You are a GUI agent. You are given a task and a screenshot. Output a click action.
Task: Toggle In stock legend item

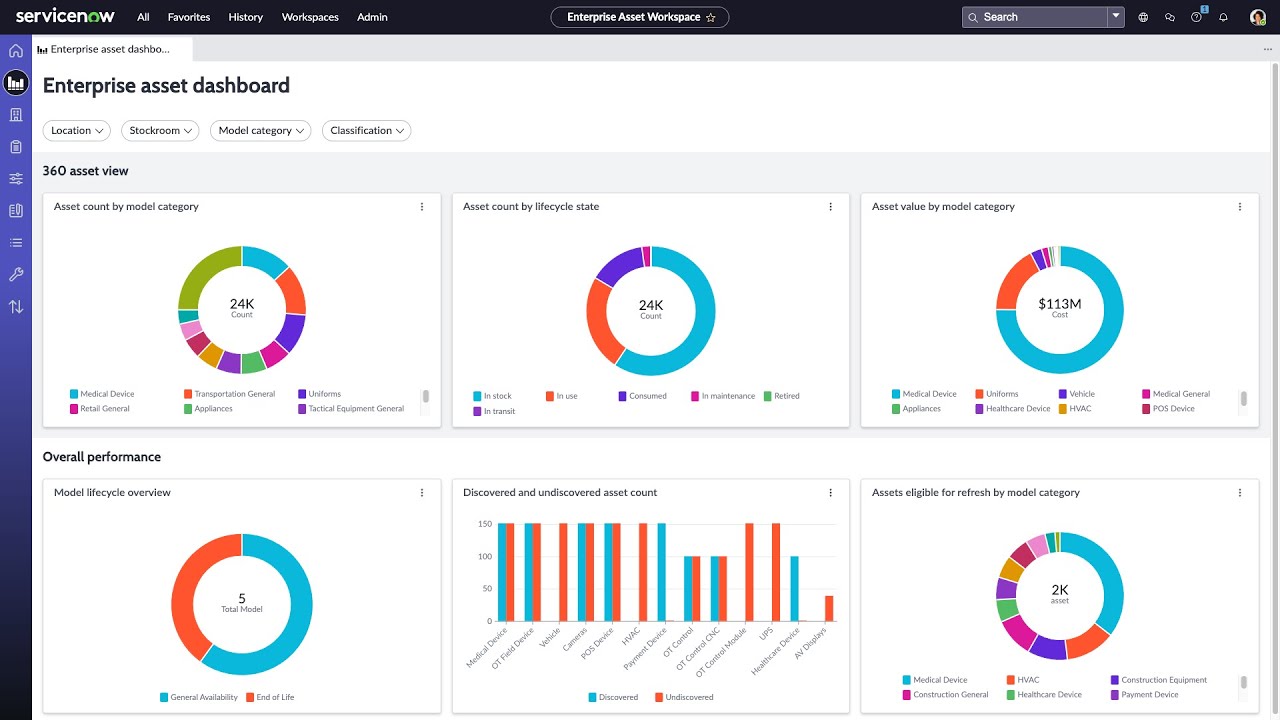pos(492,396)
